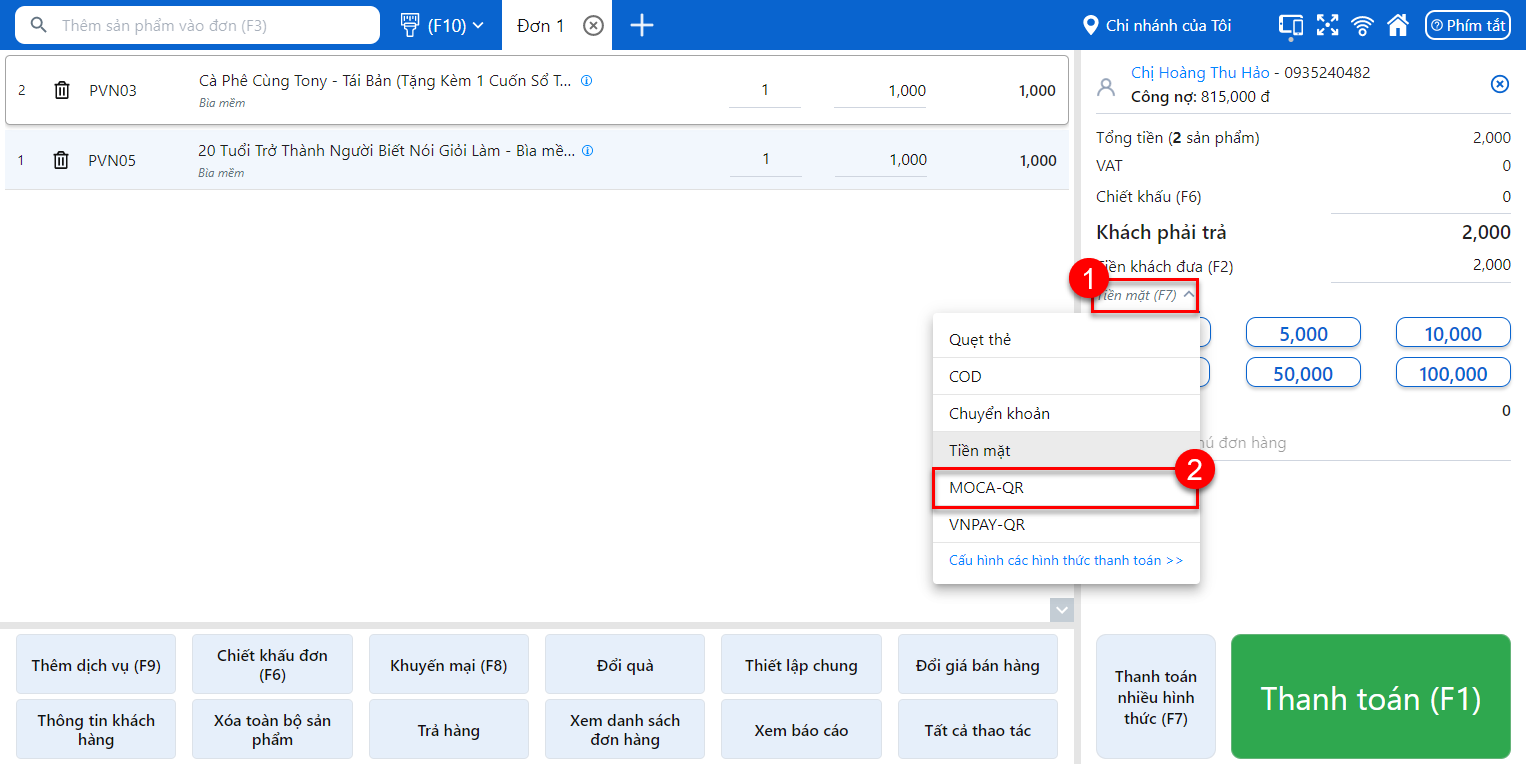The image size is (1526, 764).
Task: Open Cấu hình các hình thức thanh toán link
Action: pos(1065,561)
